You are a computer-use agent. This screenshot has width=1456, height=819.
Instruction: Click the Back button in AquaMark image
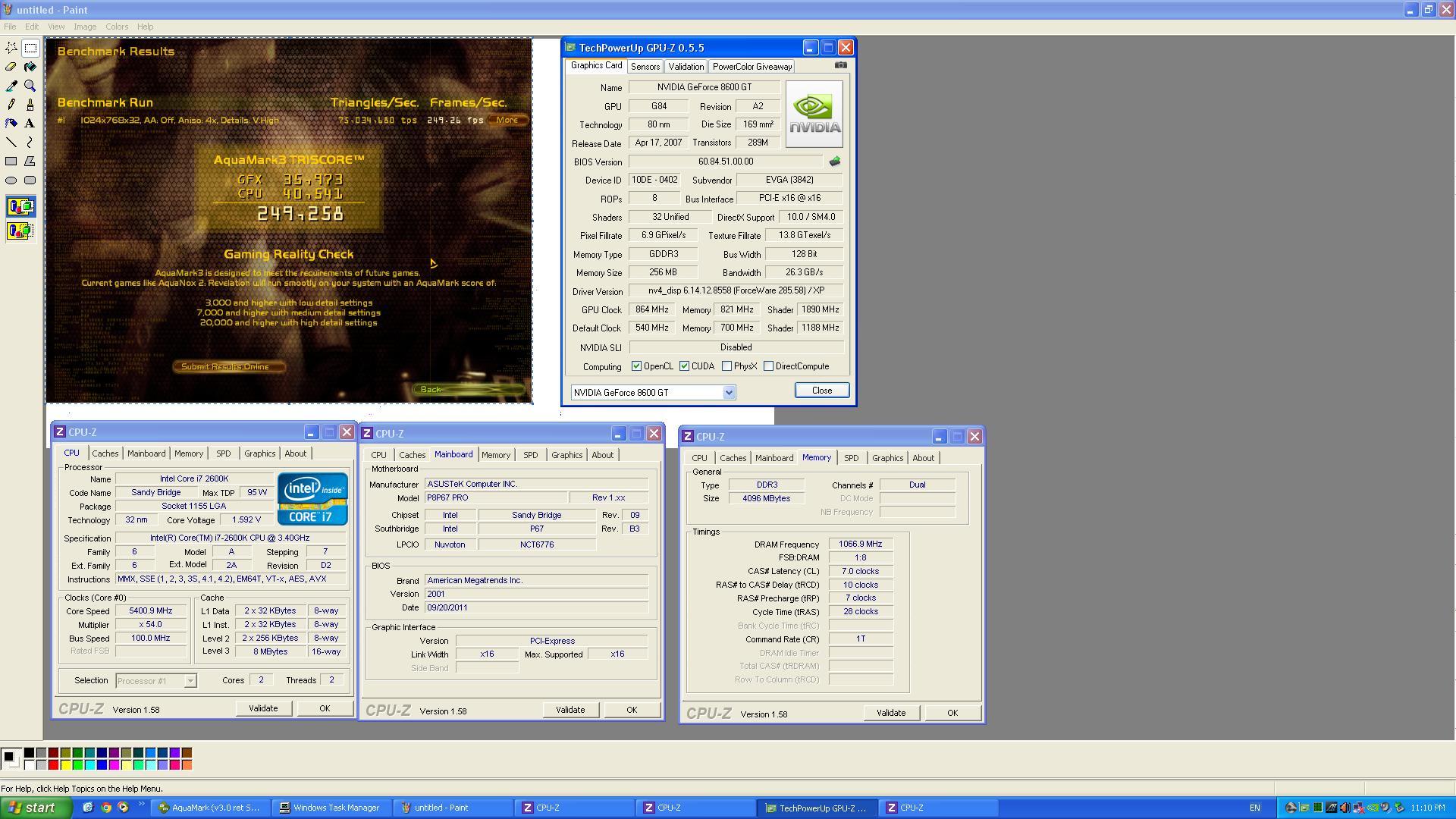point(468,390)
